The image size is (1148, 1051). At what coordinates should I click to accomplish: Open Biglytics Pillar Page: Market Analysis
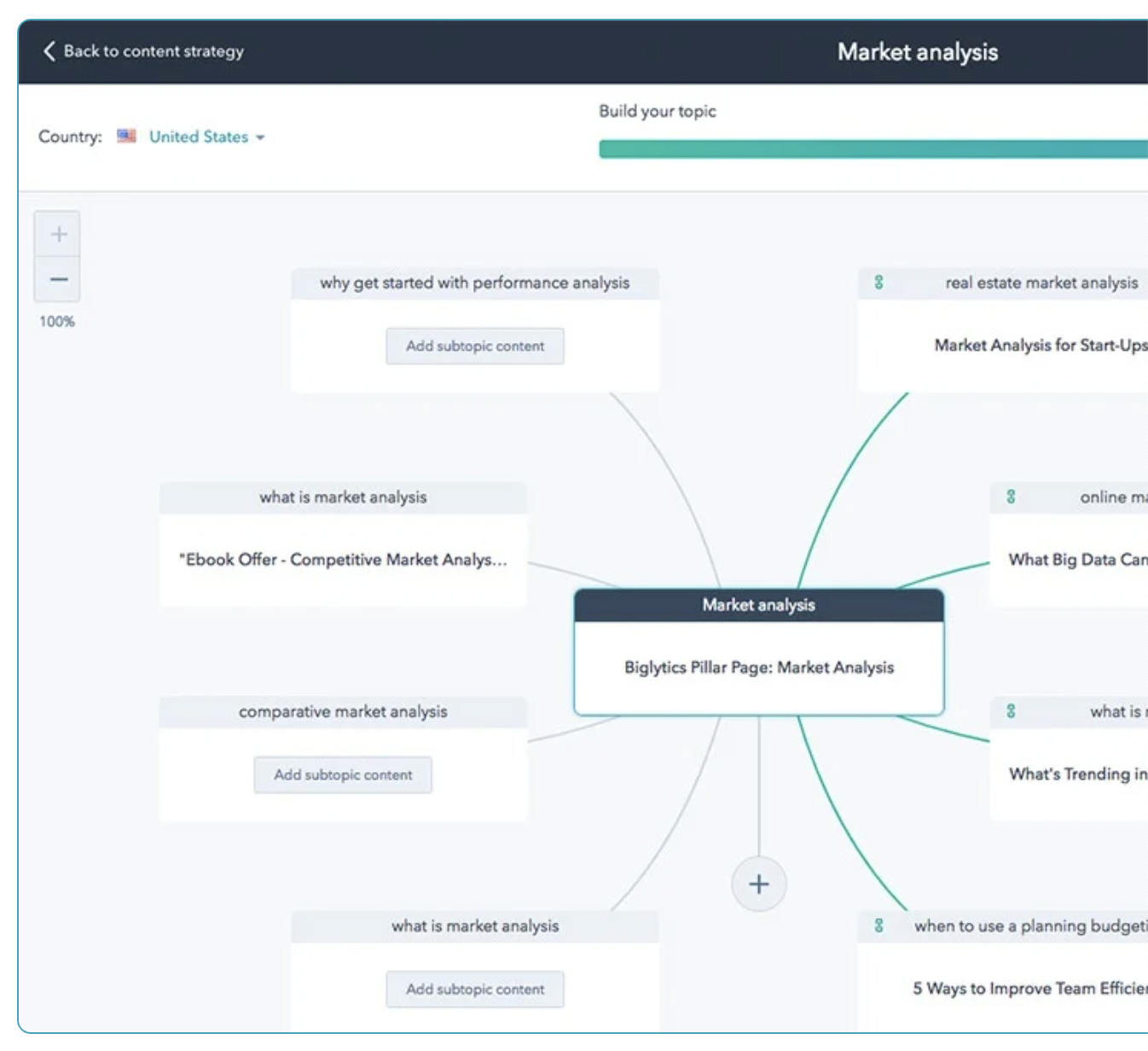click(x=759, y=667)
